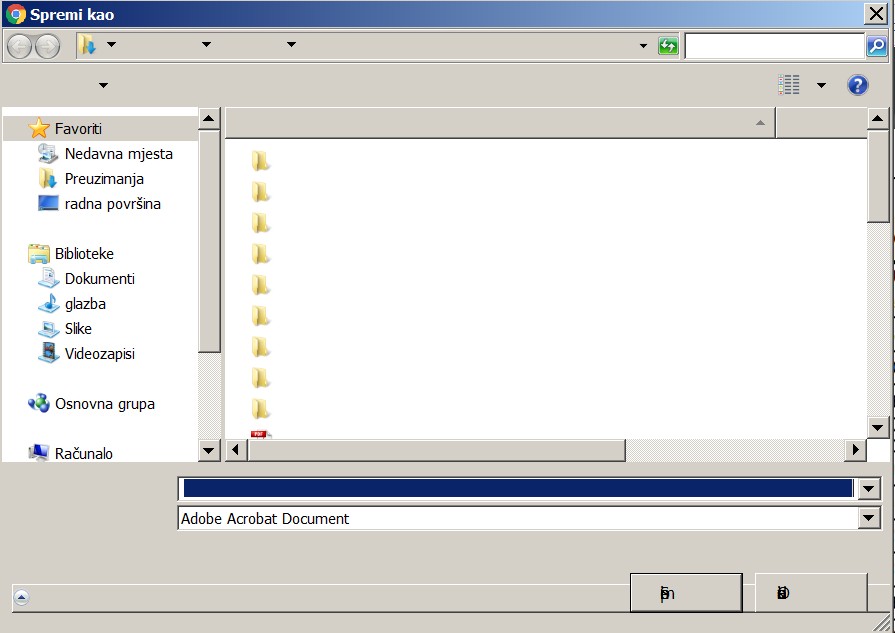This screenshot has height=633, width=895.
Task: Select Dokumenti under Biblioteke
Action: (x=99, y=279)
